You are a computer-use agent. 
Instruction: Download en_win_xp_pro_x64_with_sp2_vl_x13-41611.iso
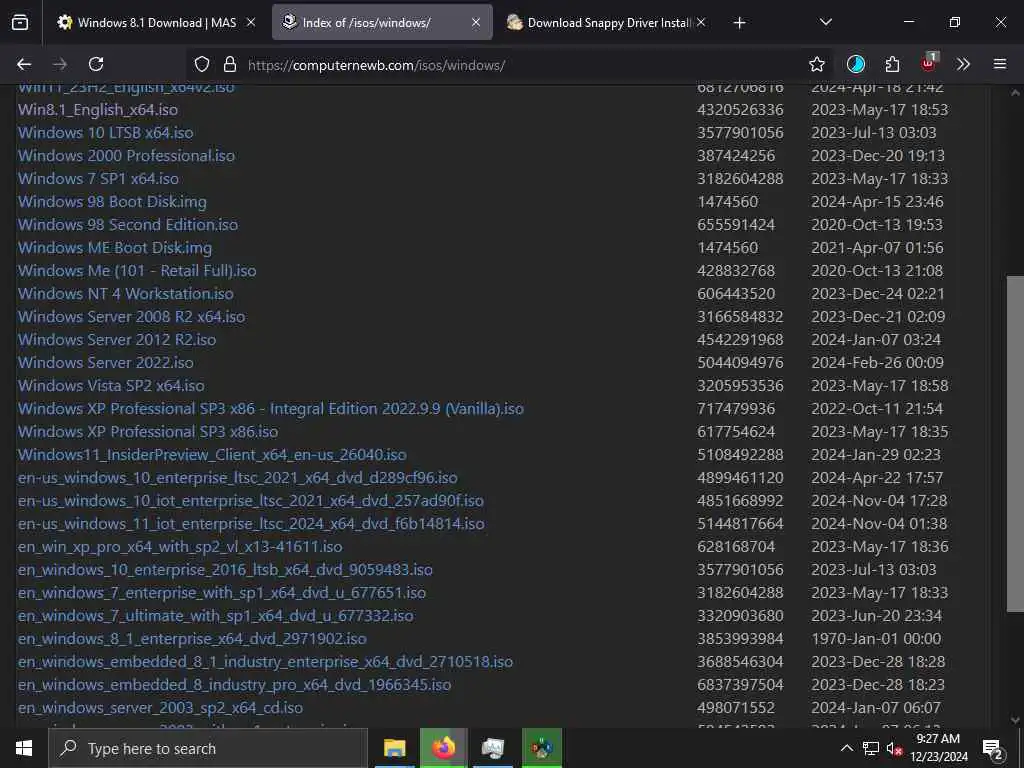tap(180, 547)
